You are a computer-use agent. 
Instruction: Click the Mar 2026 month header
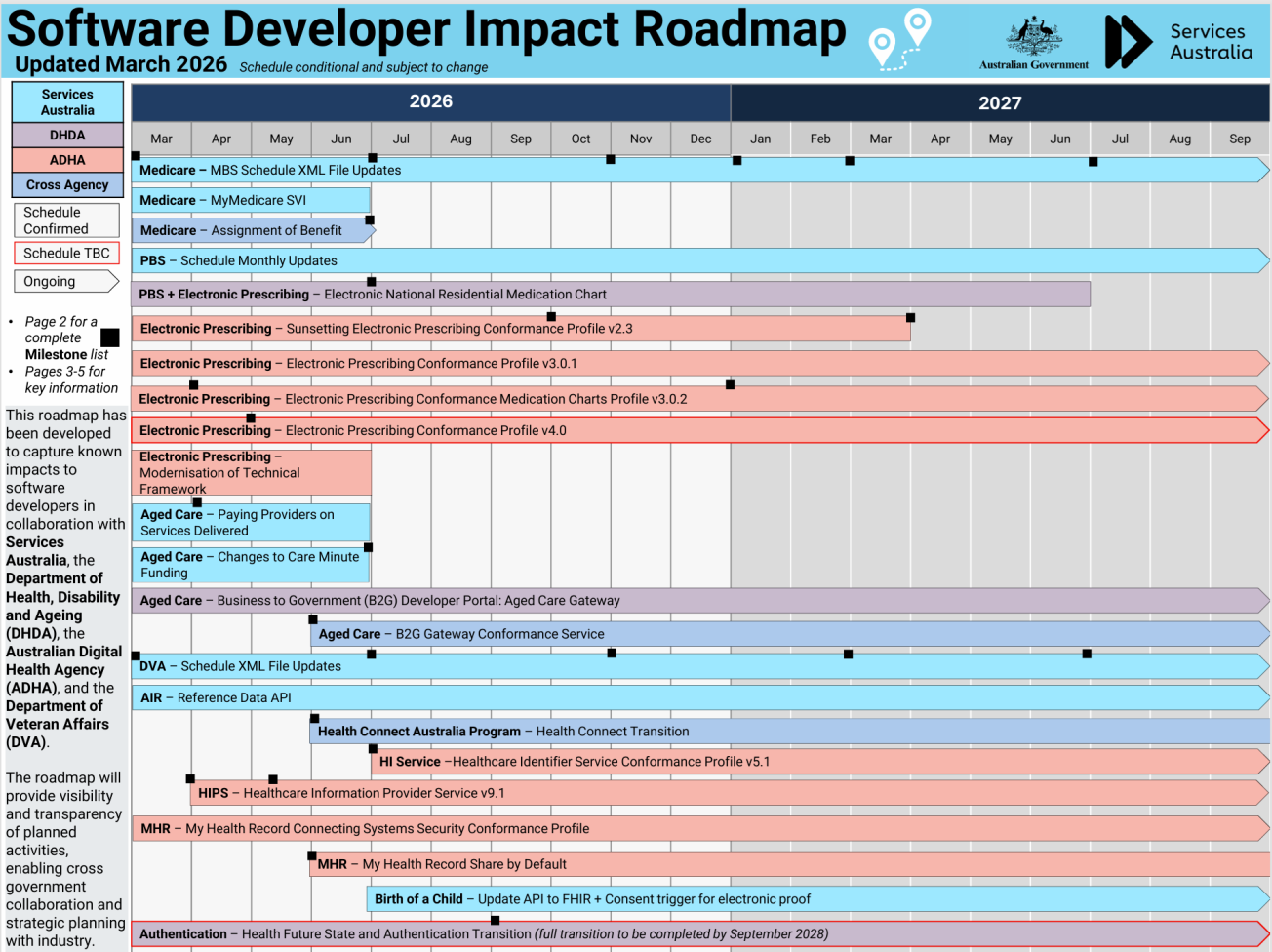162,139
